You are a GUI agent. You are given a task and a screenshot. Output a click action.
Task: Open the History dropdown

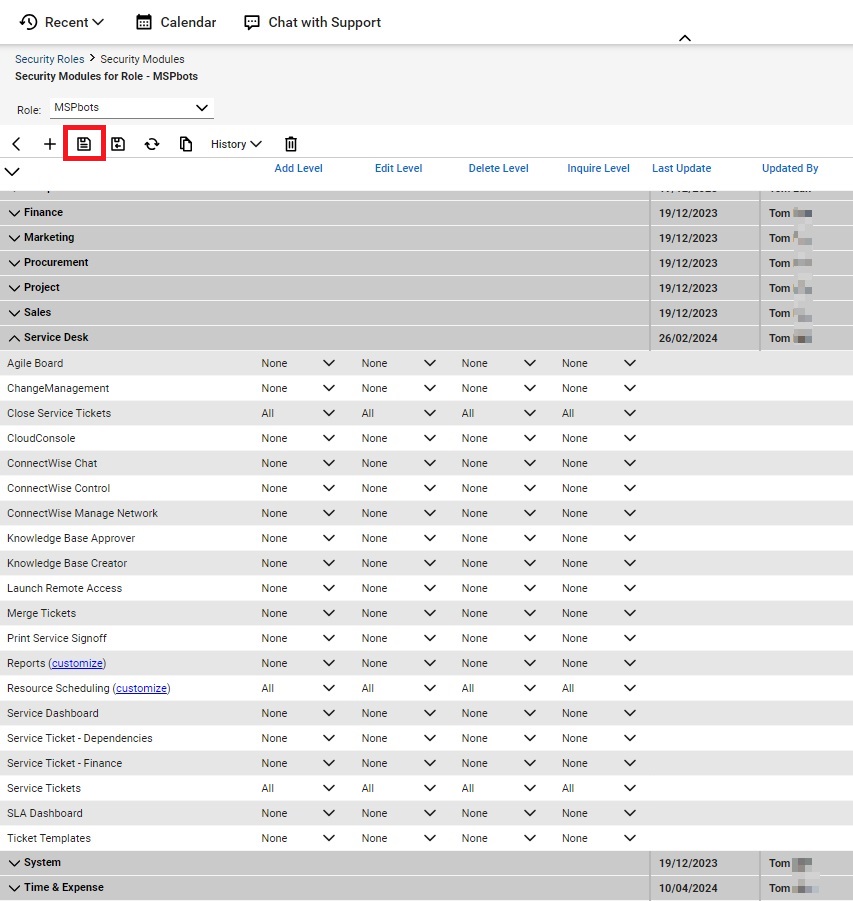pyautogui.click(x=236, y=144)
